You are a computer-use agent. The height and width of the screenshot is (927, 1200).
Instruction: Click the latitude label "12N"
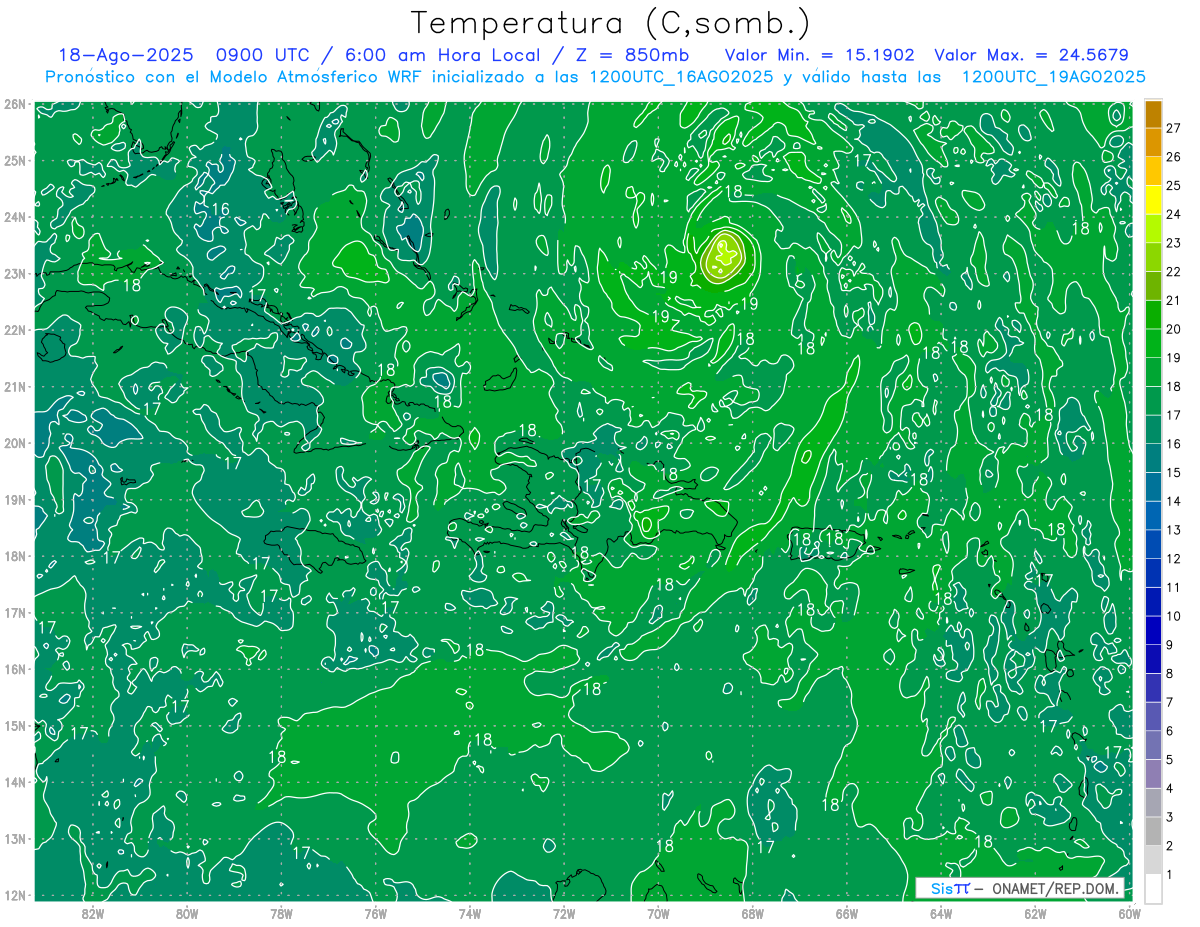(x=14, y=895)
